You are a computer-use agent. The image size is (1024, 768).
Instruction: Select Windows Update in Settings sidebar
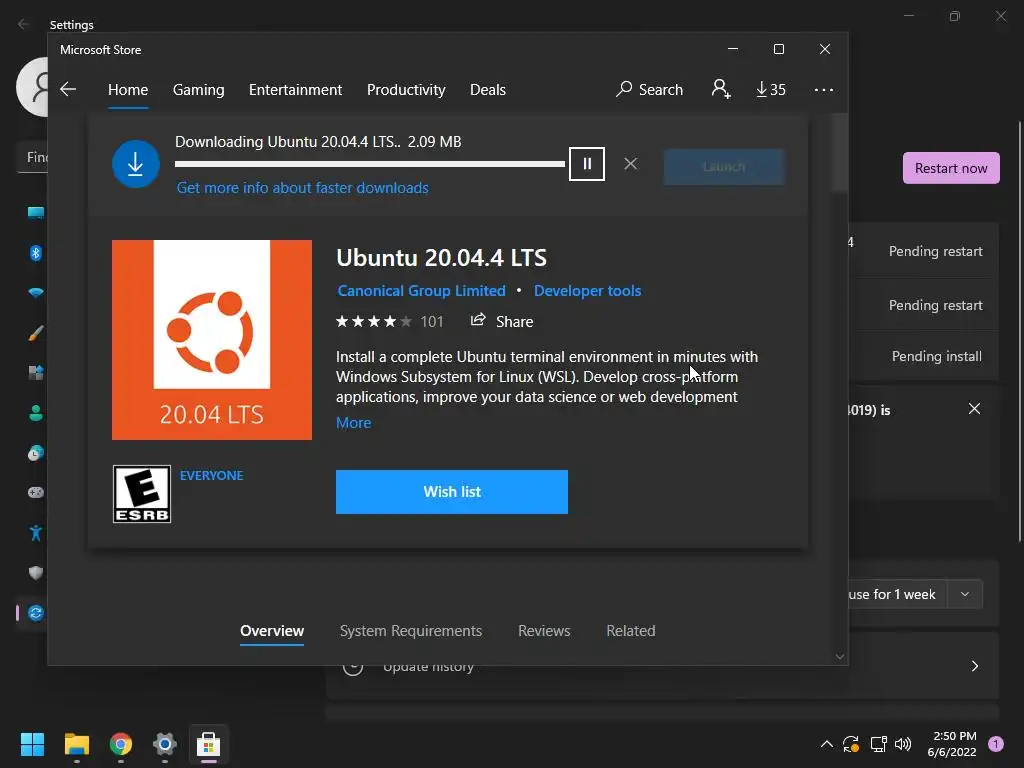point(35,613)
